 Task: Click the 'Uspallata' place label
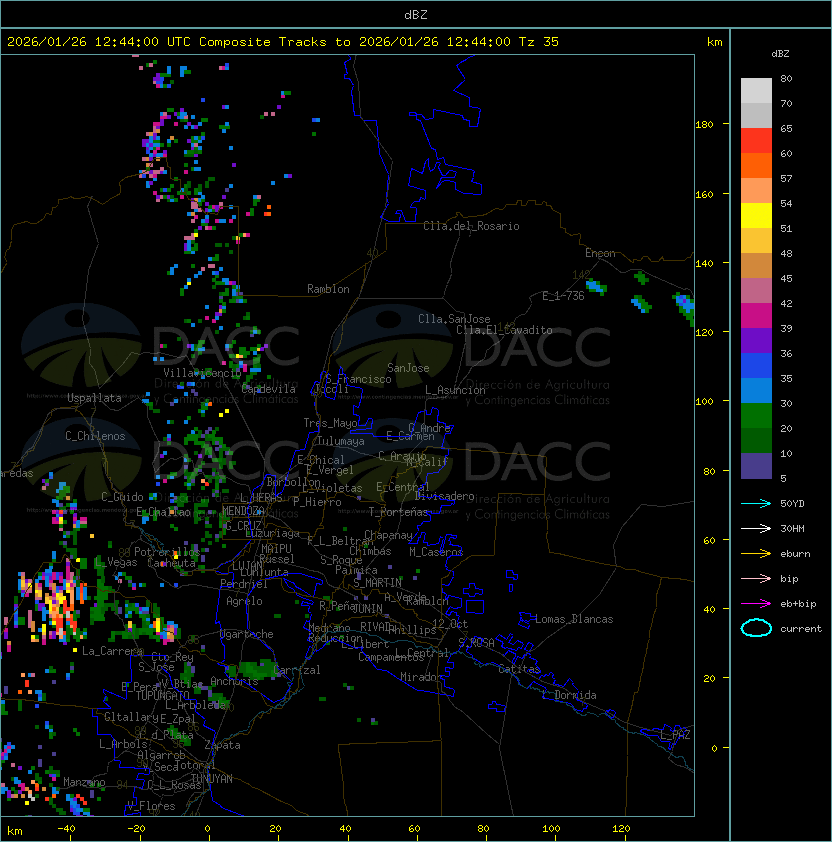click(x=95, y=398)
